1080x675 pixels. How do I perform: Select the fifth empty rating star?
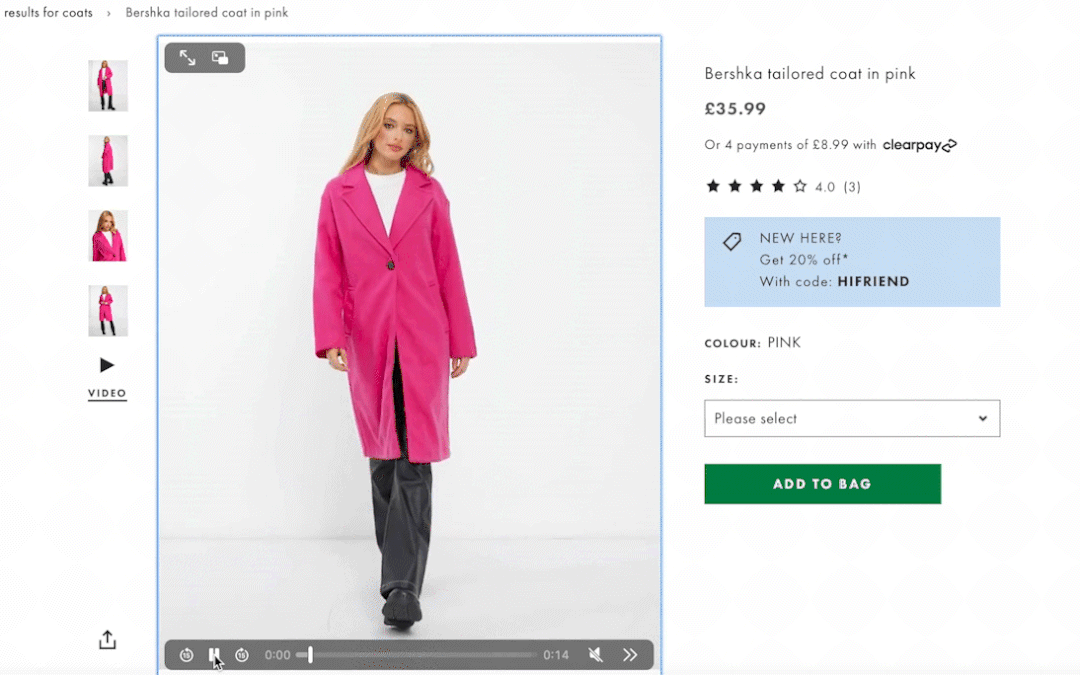[x=797, y=186]
